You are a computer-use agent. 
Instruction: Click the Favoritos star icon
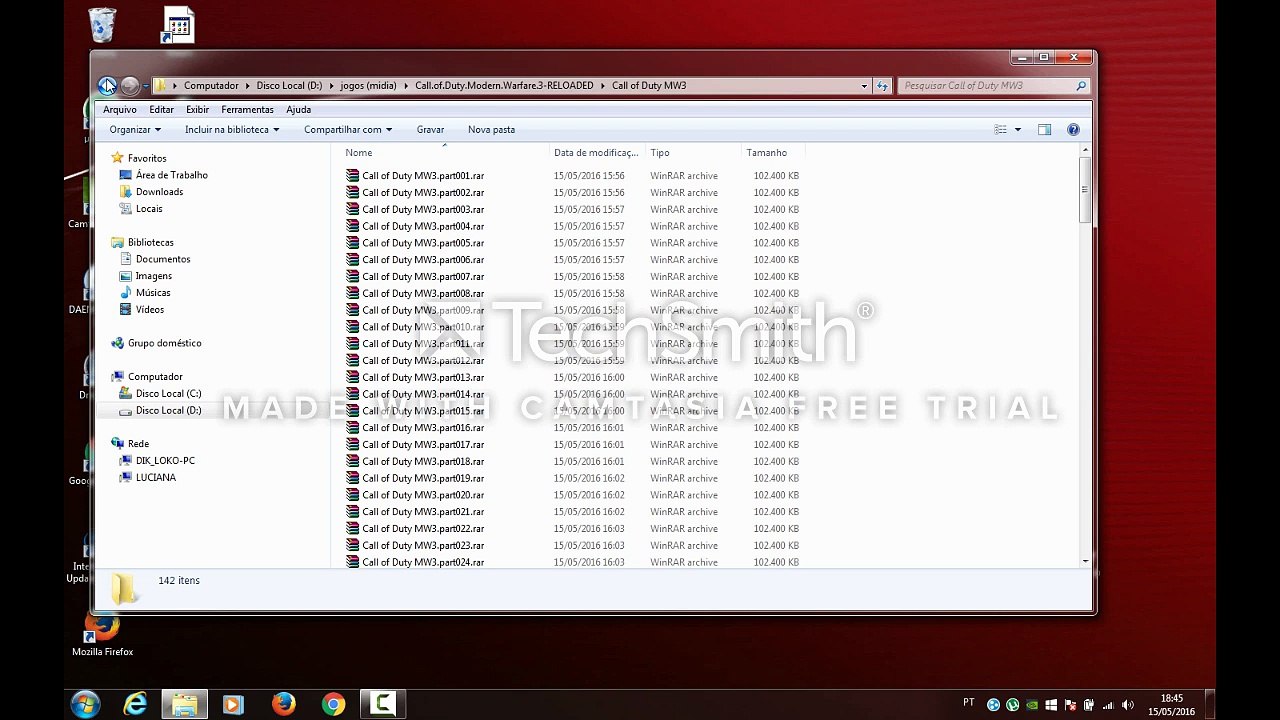(117, 158)
